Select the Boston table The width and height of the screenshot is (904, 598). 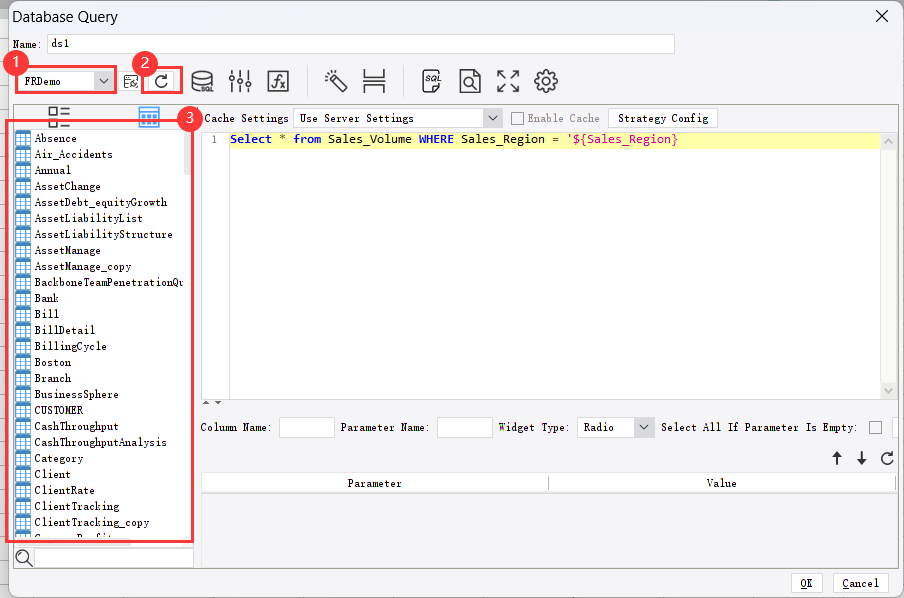click(52, 363)
